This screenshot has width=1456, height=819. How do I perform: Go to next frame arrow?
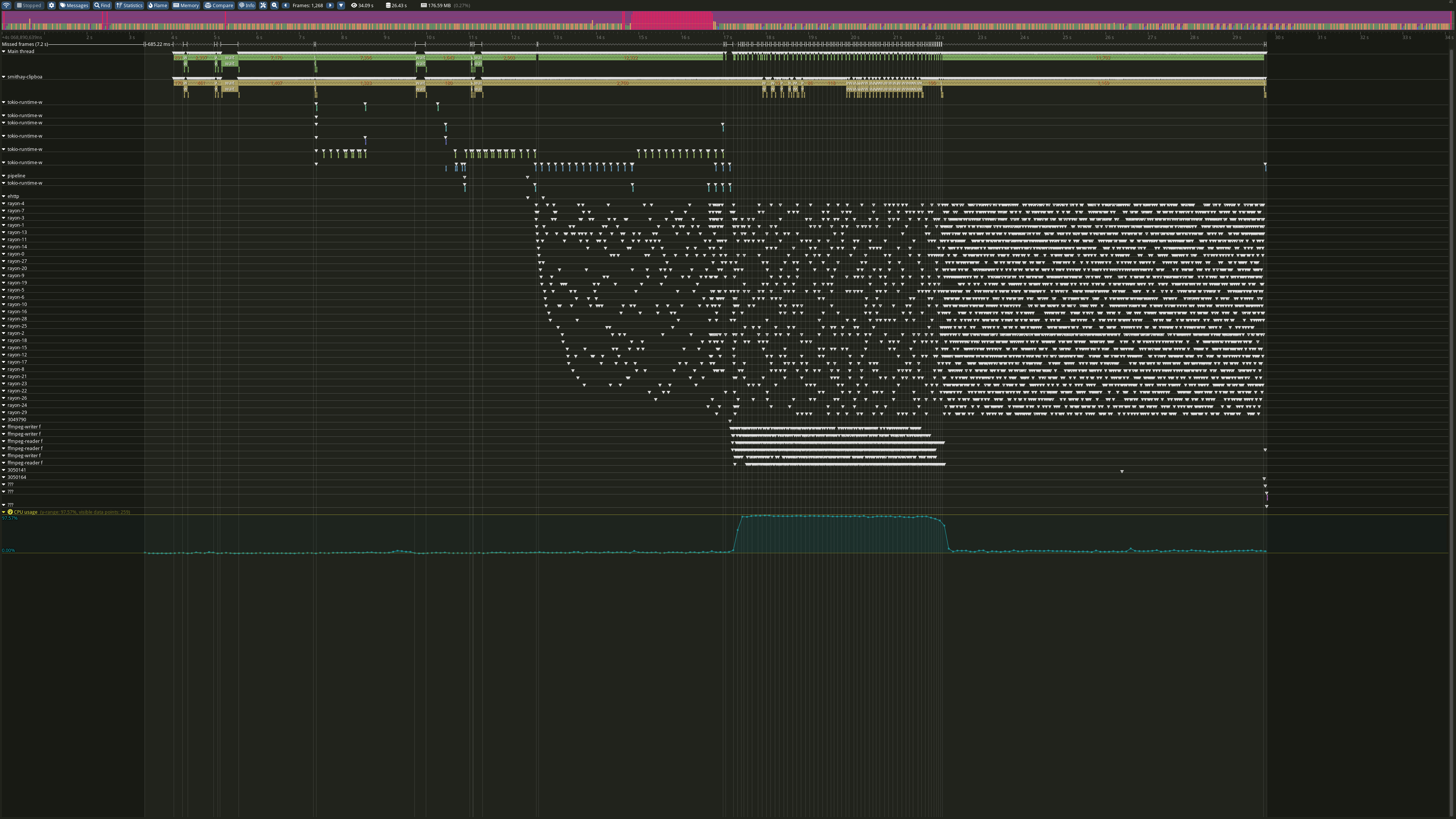(330, 5)
